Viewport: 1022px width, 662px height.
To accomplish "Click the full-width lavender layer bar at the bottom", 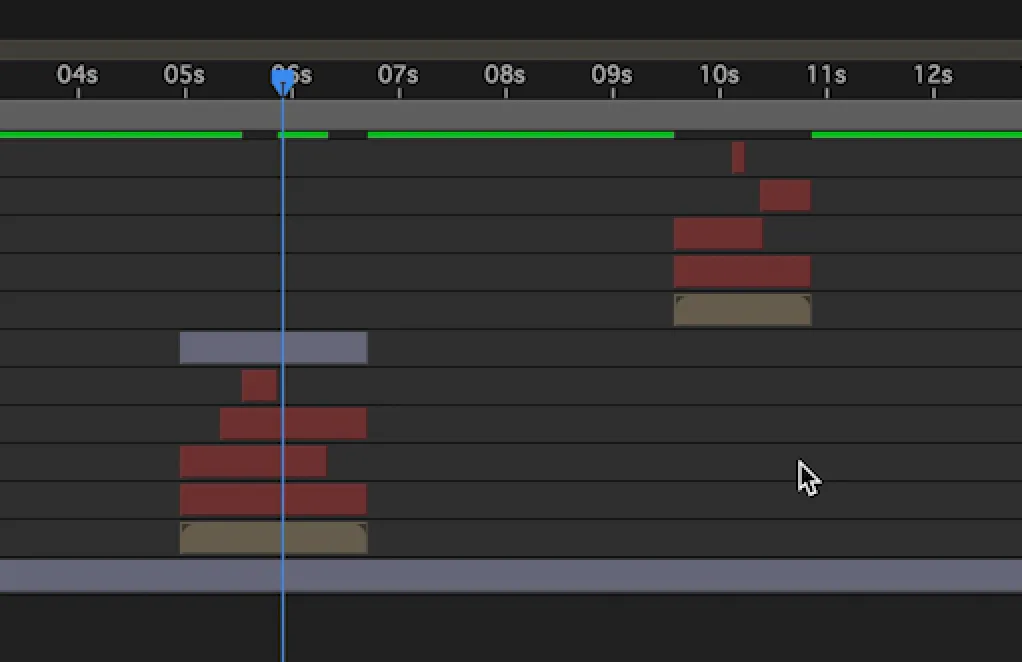I will click(x=511, y=575).
